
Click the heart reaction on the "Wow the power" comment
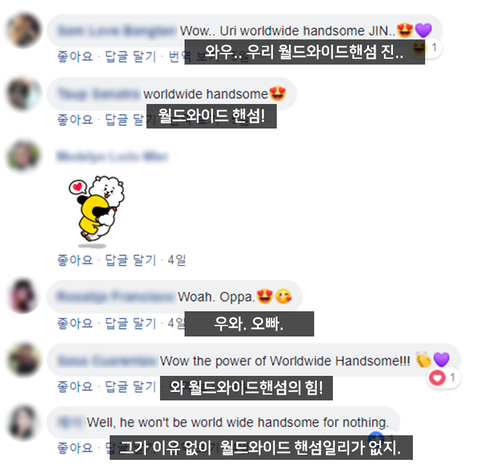click(437, 378)
